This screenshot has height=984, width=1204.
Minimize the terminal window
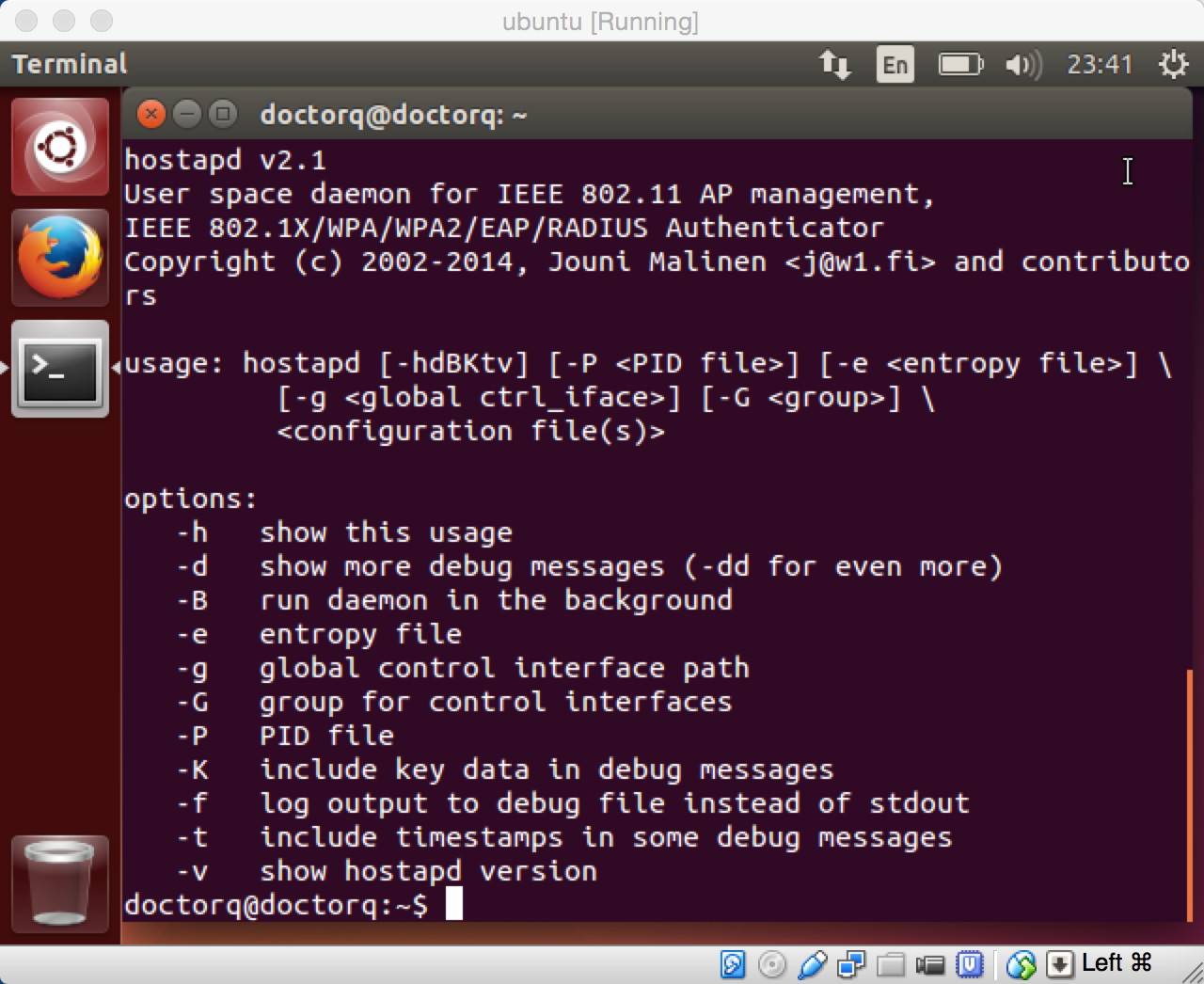pos(187,114)
